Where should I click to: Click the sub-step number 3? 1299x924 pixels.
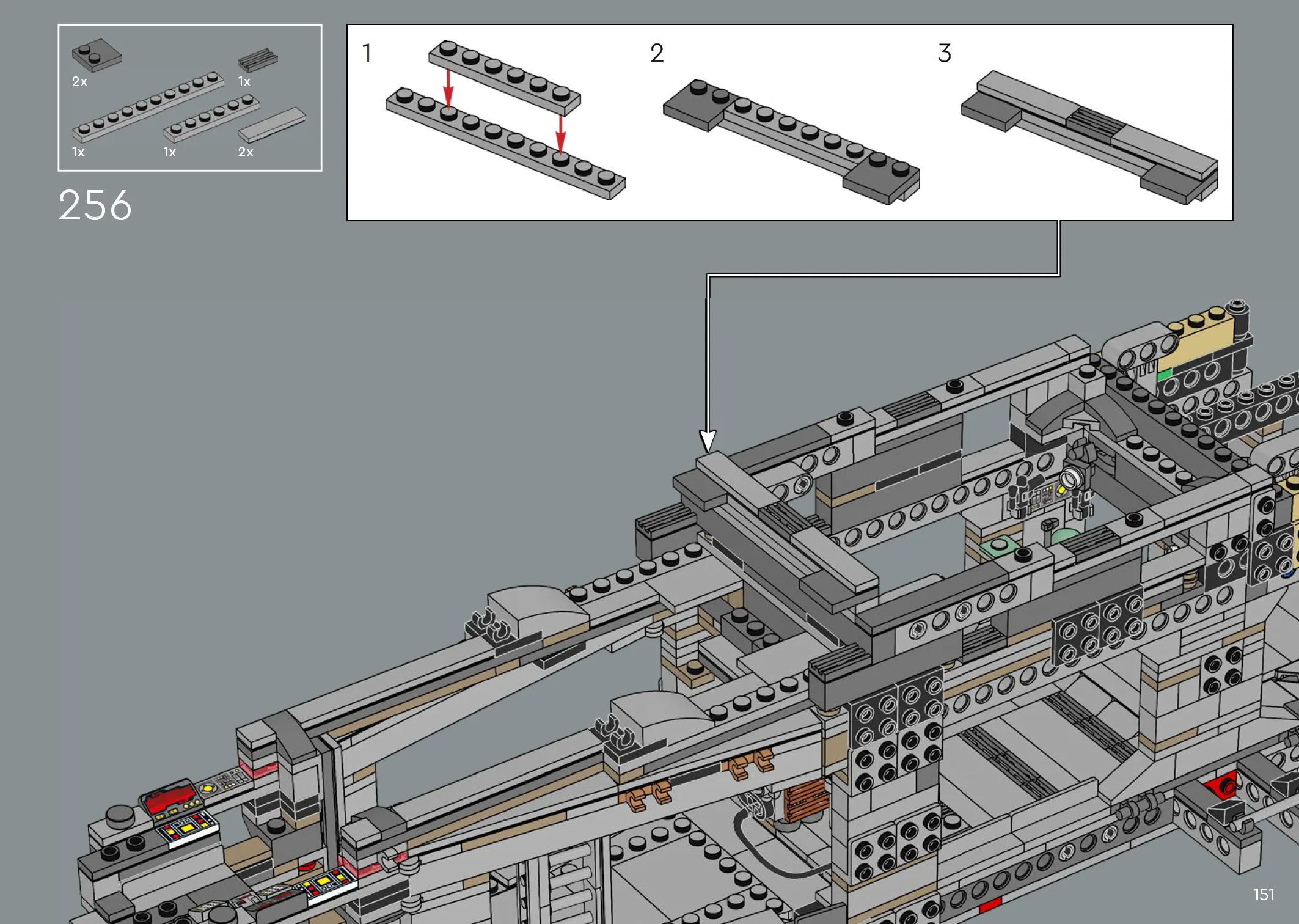pyautogui.click(x=945, y=53)
